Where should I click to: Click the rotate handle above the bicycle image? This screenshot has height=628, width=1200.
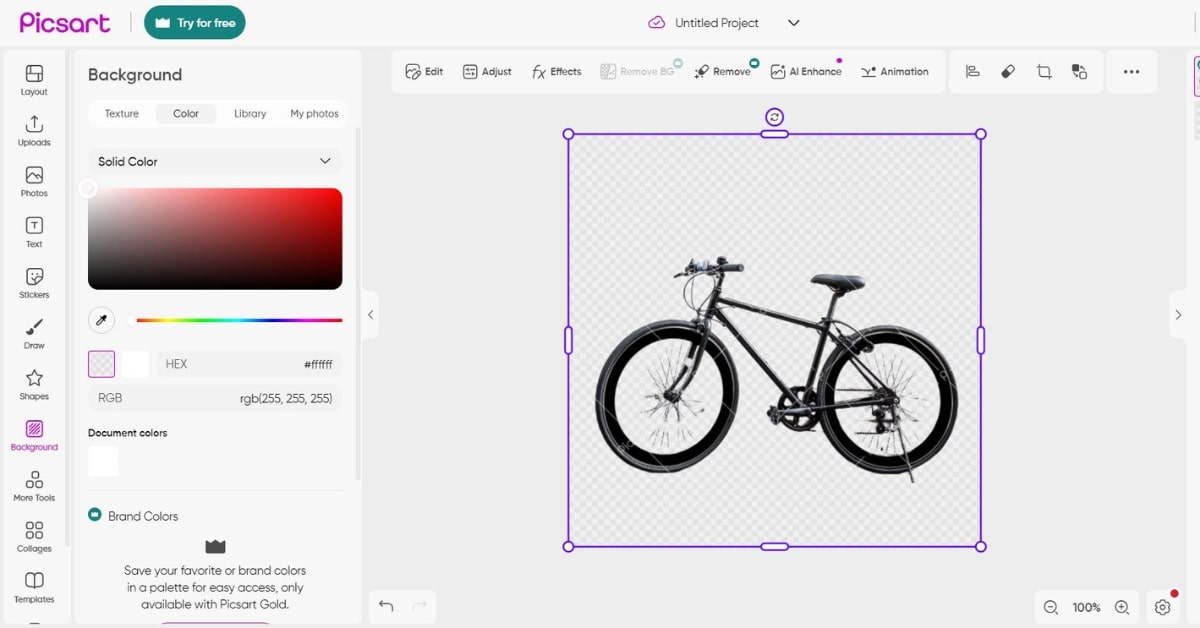pos(774,117)
